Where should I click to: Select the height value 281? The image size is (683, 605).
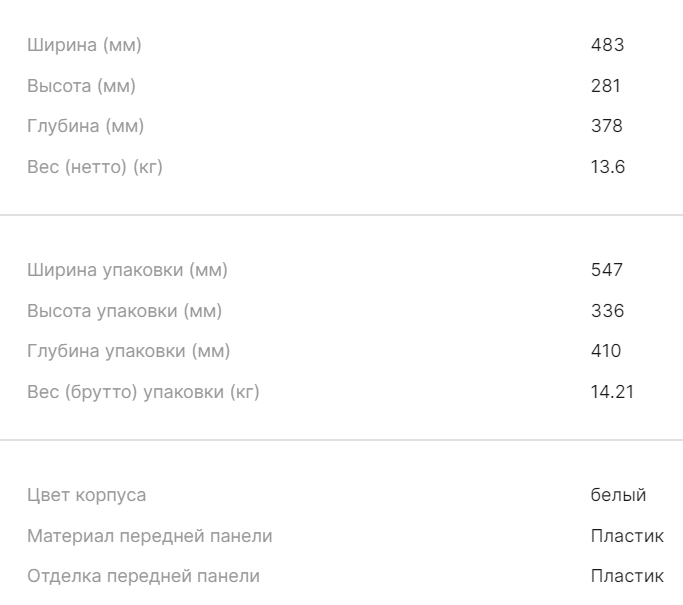(606, 86)
